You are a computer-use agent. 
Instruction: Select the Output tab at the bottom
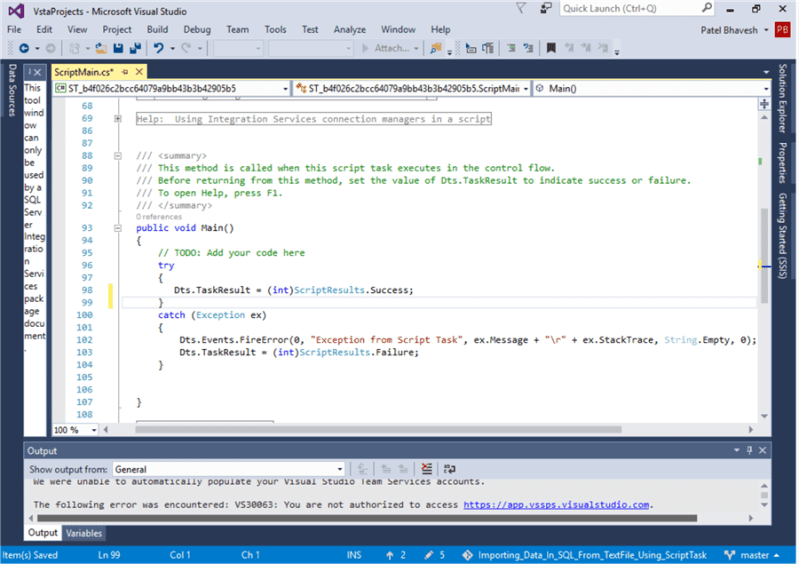pyautogui.click(x=42, y=533)
